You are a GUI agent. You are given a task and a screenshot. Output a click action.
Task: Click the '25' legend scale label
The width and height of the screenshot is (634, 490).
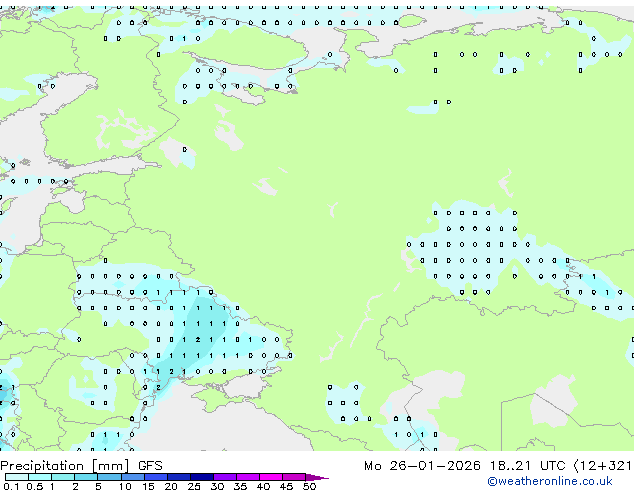click(x=194, y=486)
